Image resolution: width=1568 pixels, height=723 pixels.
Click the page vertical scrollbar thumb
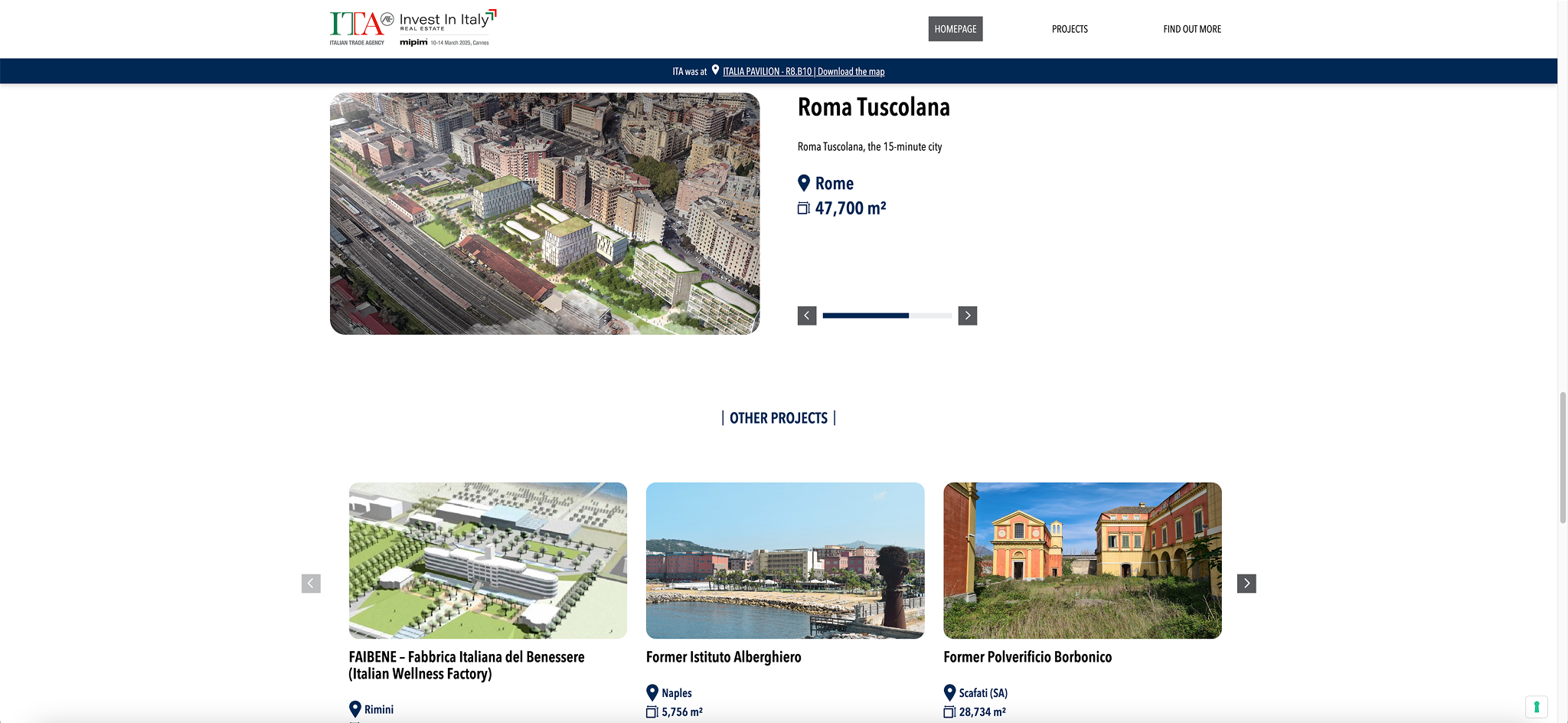1563,457
